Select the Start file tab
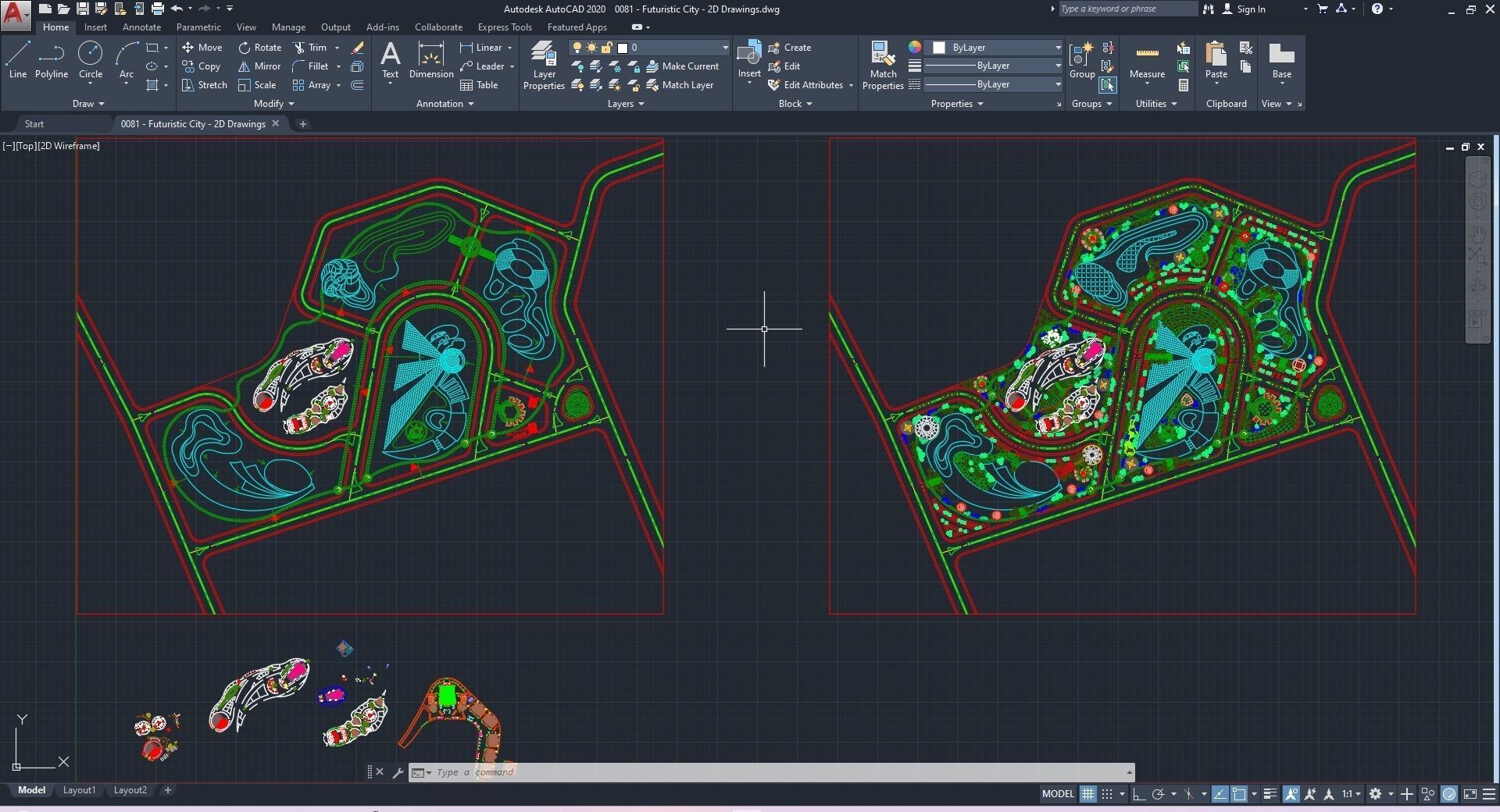 pyautogui.click(x=34, y=124)
